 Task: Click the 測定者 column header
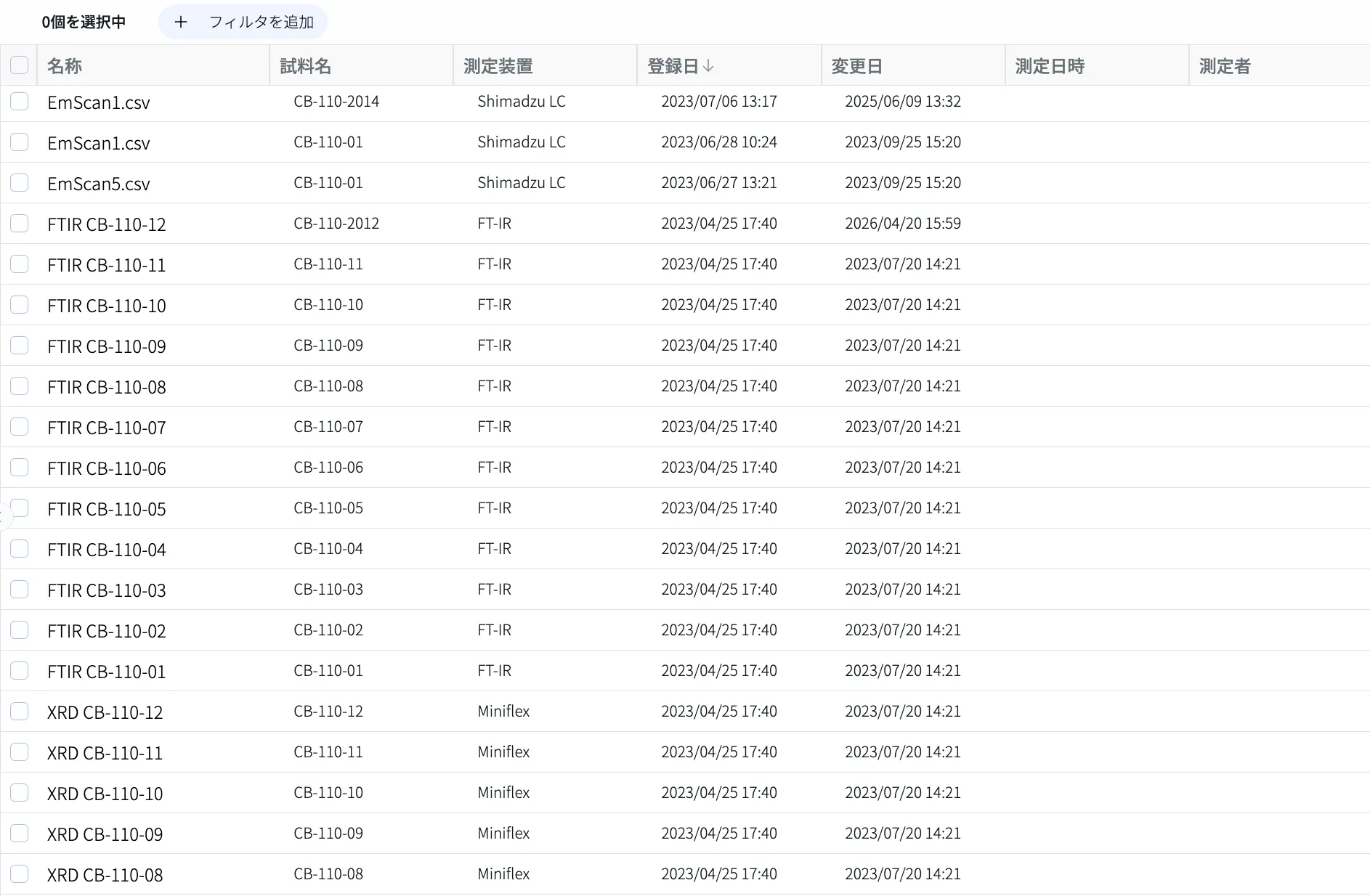[x=1225, y=66]
